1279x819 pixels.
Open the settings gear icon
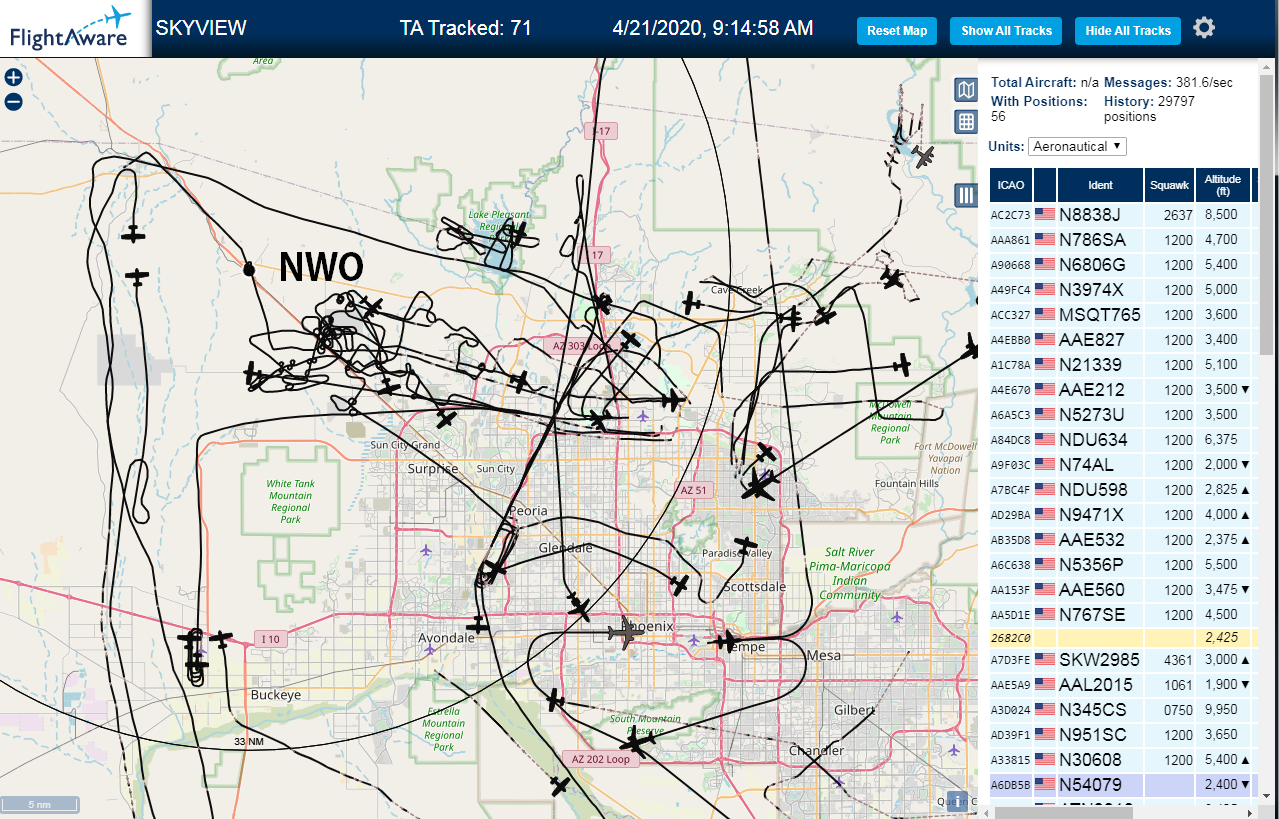1204,28
